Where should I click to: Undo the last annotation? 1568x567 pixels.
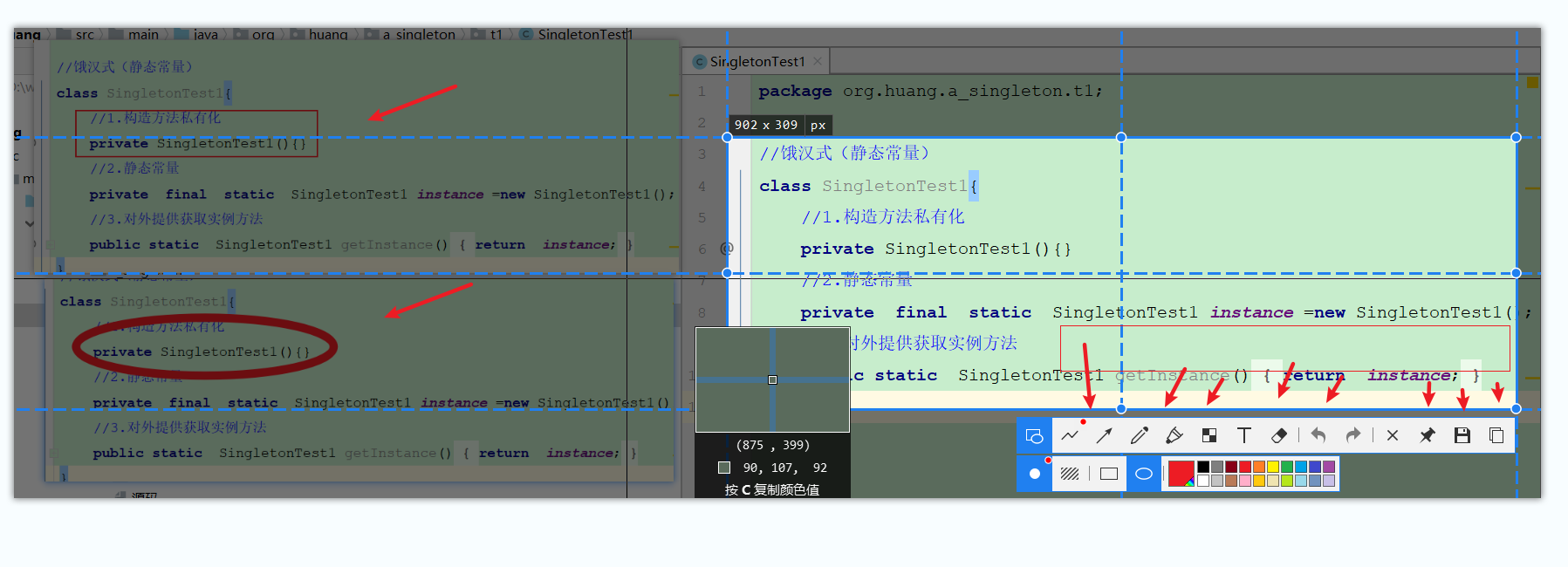pos(1318,435)
